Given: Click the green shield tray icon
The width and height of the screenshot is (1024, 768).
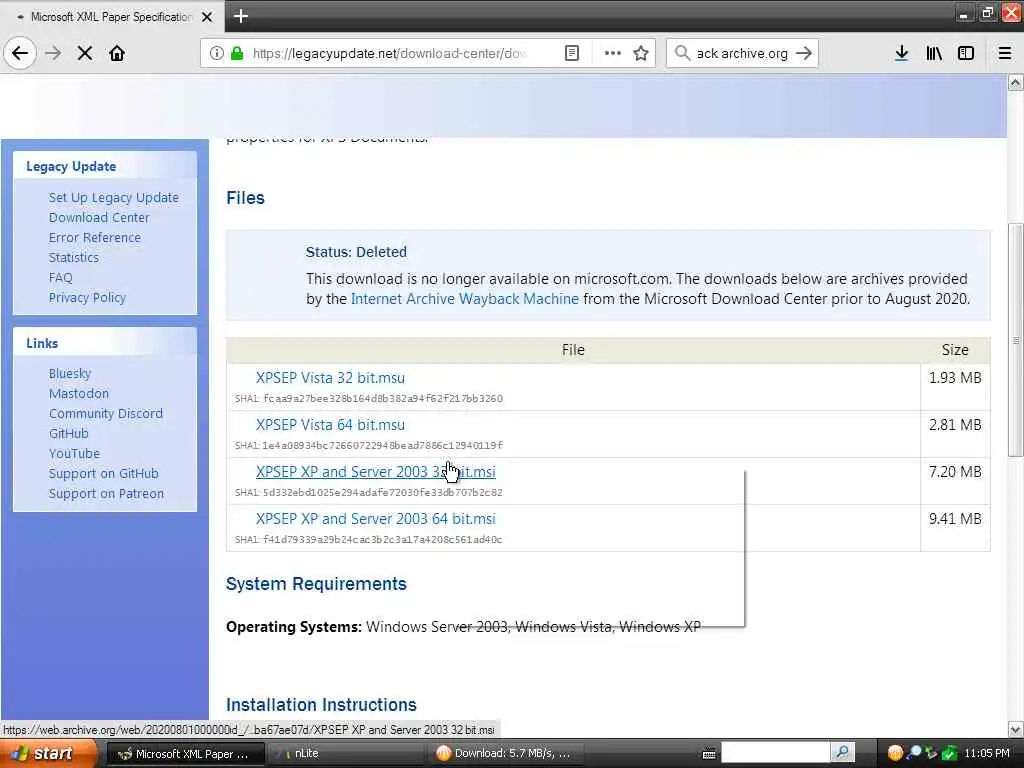Looking at the screenshot, I should pyautogui.click(x=949, y=753).
